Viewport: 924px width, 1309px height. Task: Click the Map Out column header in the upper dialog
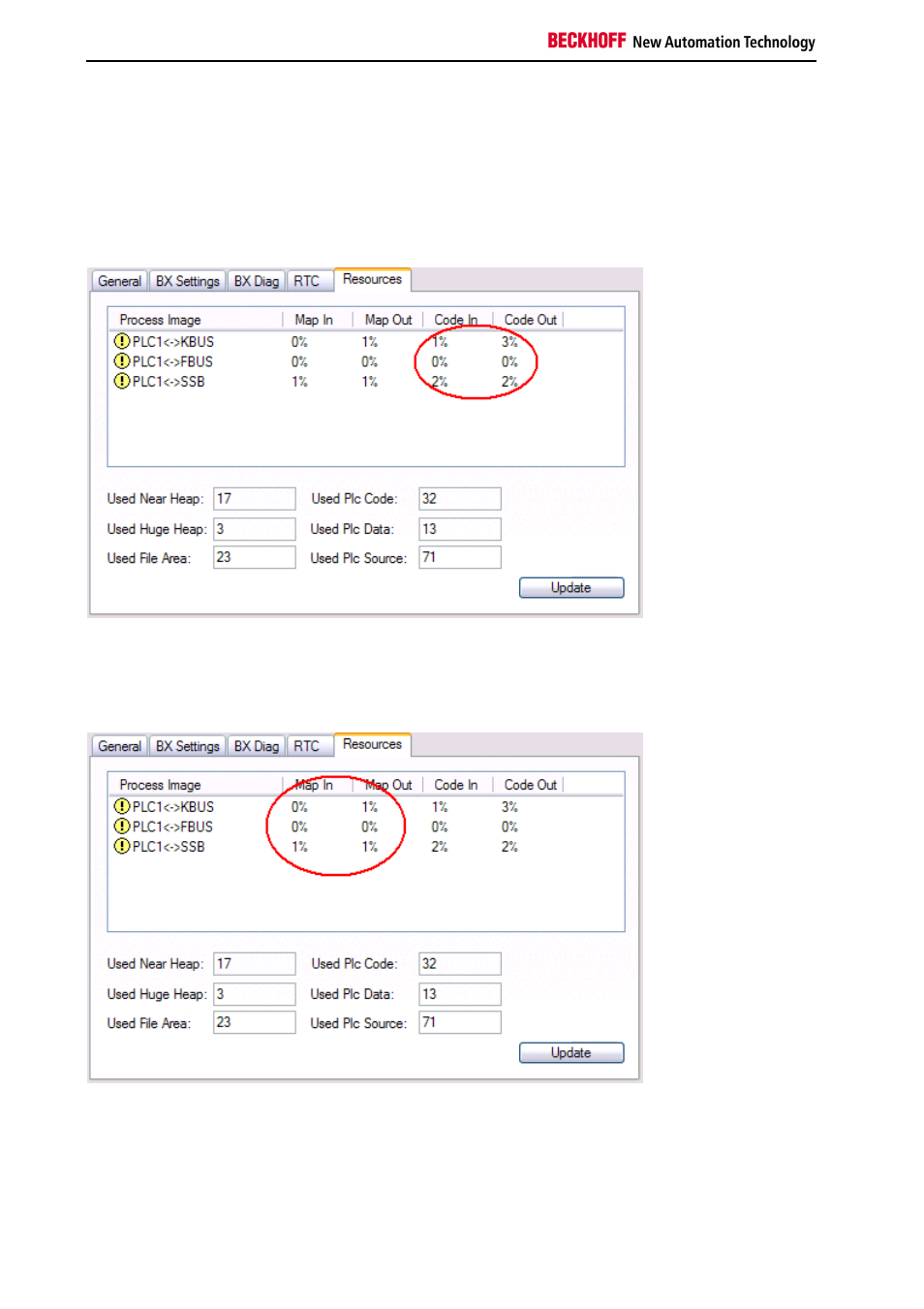click(388, 320)
